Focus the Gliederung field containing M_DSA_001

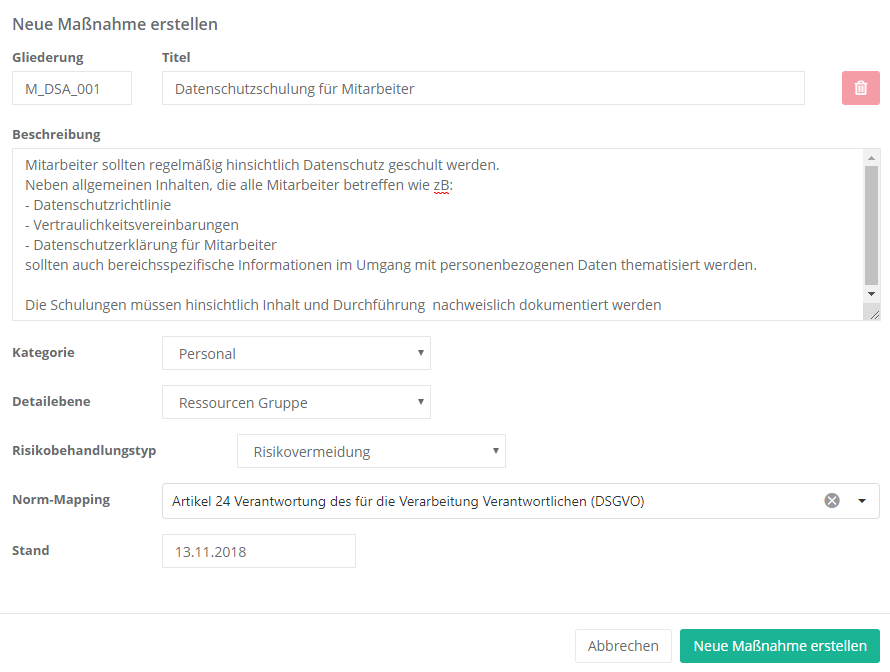click(x=72, y=88)
